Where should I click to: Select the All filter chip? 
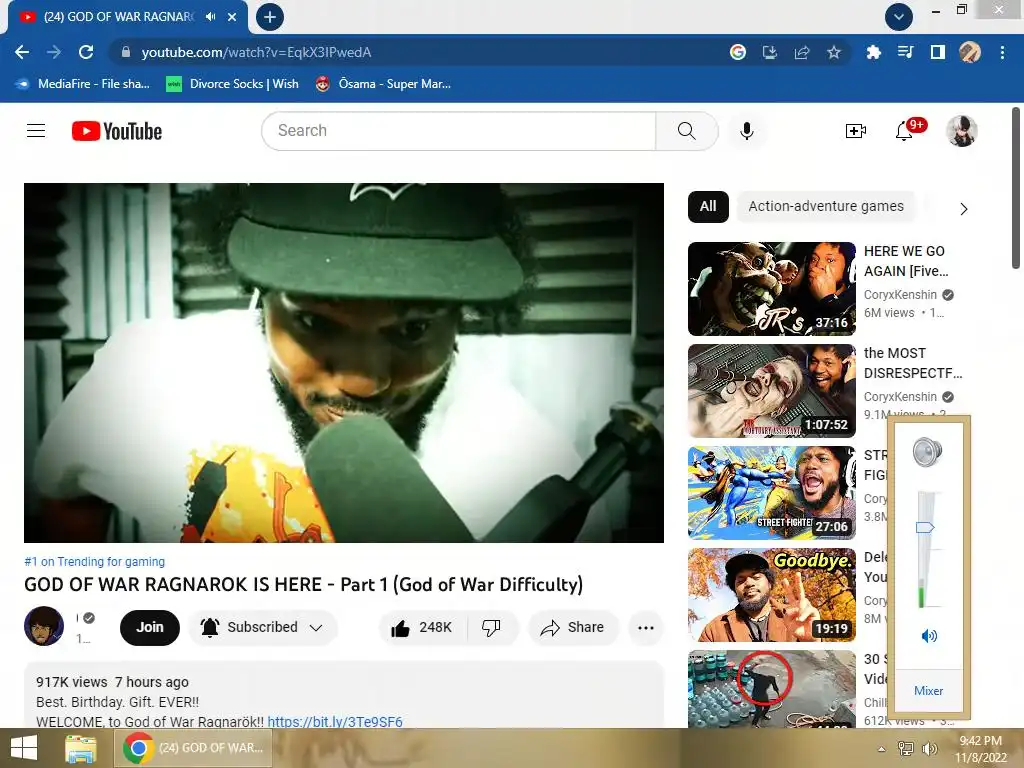coord(708,206)
